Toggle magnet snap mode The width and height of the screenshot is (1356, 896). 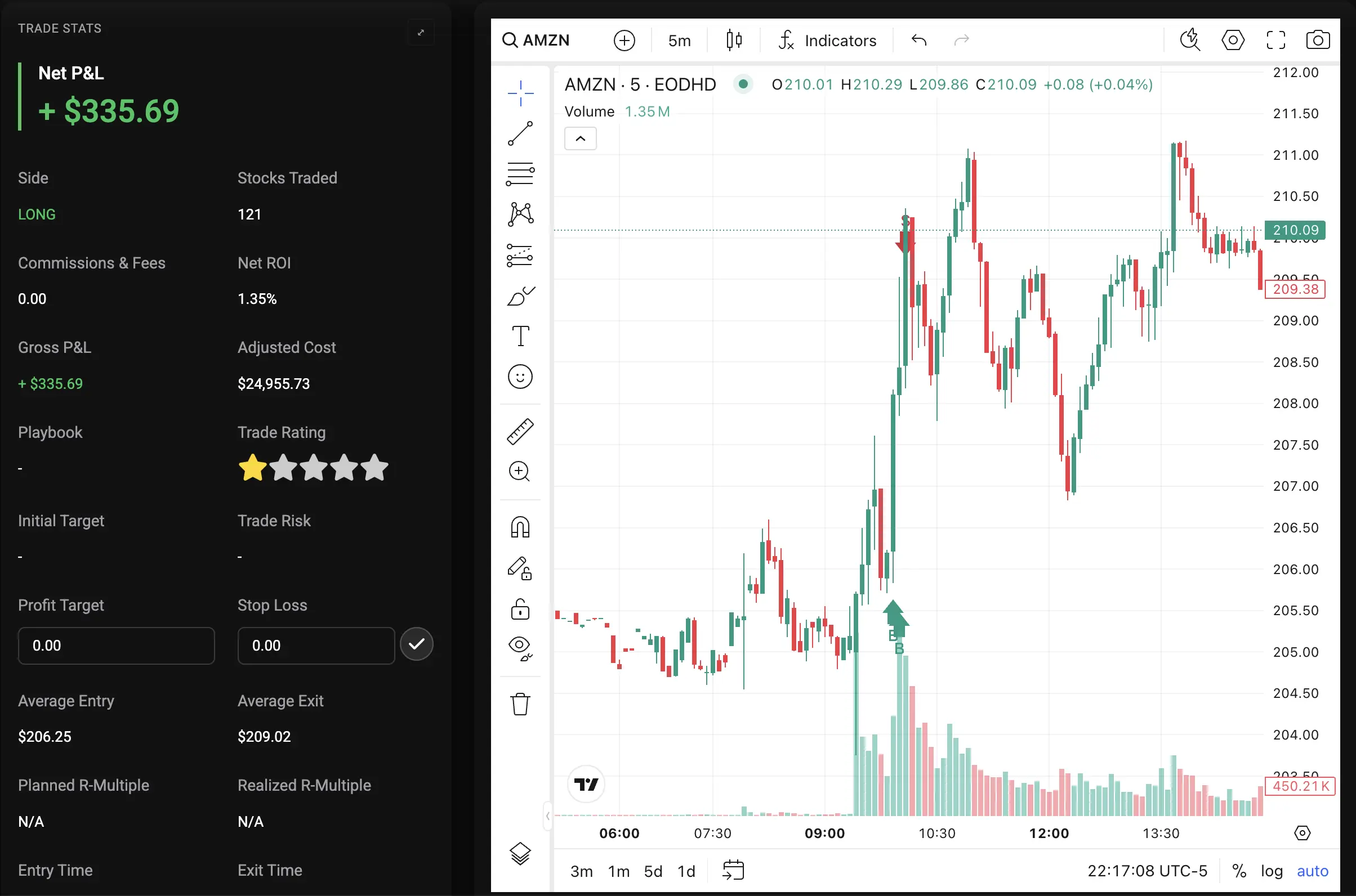520,527
